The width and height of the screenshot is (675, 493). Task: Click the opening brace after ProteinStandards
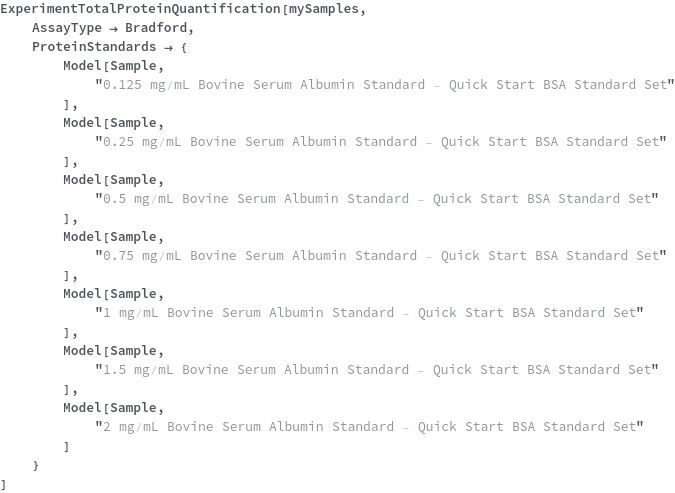(x=184, y=47)
